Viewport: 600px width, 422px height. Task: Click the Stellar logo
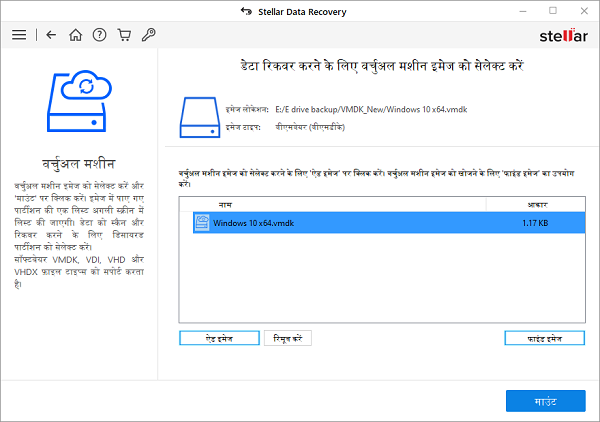563,36
